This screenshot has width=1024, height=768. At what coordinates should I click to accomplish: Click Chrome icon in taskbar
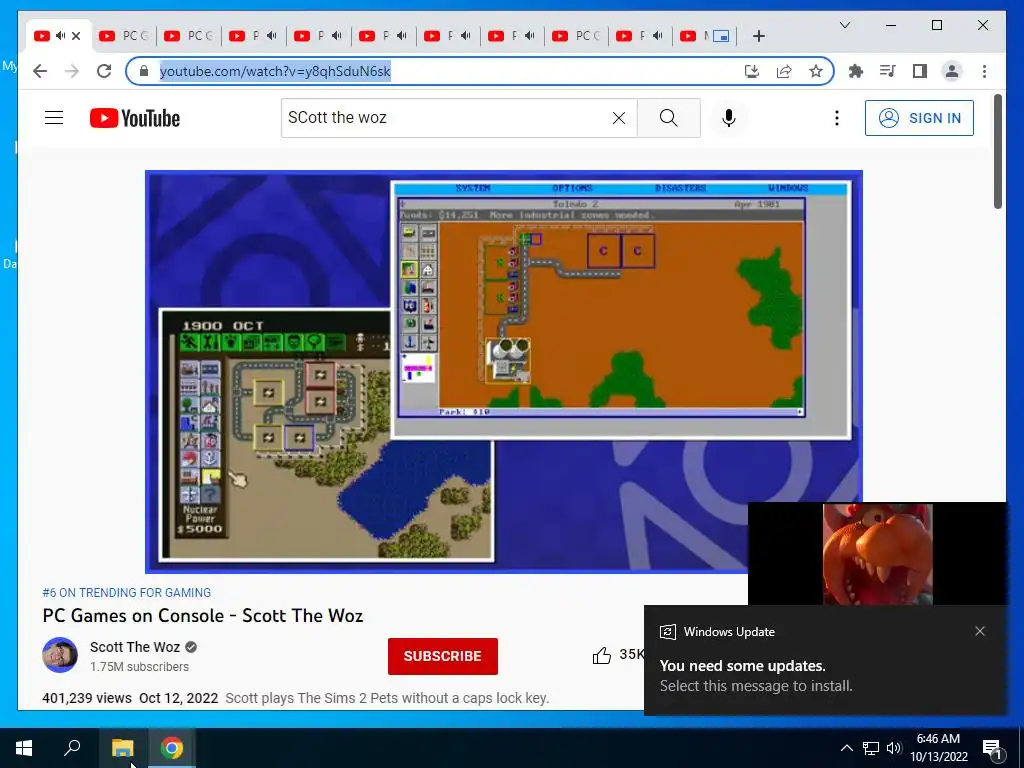point(172,748)
